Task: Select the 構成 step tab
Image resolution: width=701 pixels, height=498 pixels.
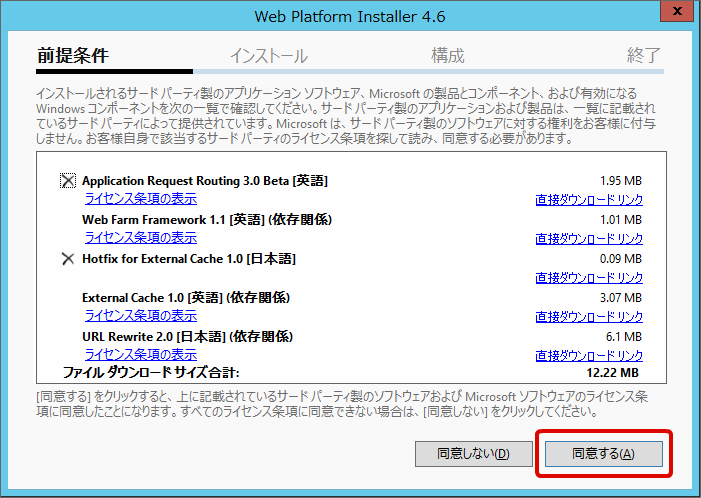Action: pyautogui.click(x=448, y=55)
